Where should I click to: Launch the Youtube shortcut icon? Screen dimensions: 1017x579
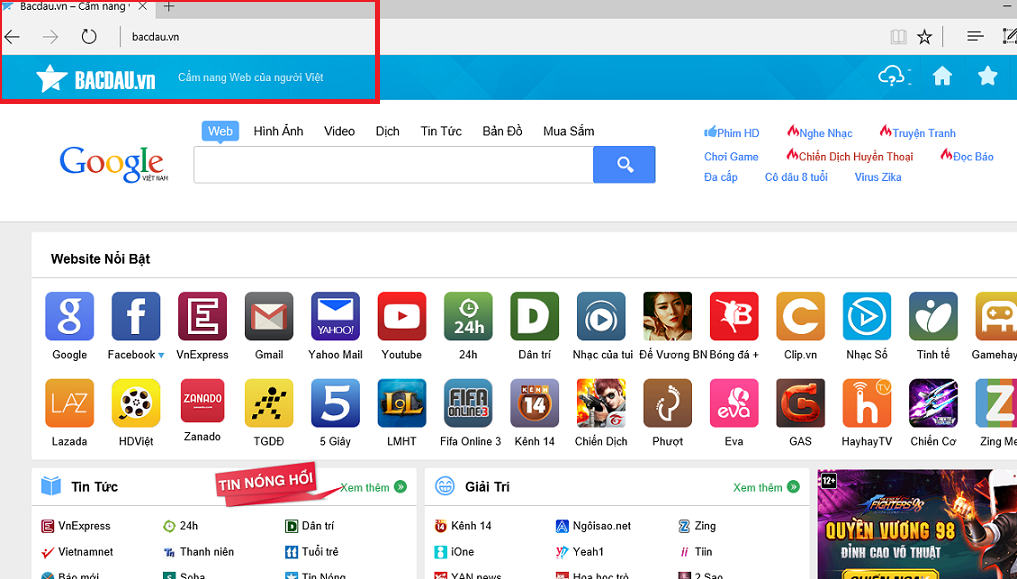tap(401, 317)
